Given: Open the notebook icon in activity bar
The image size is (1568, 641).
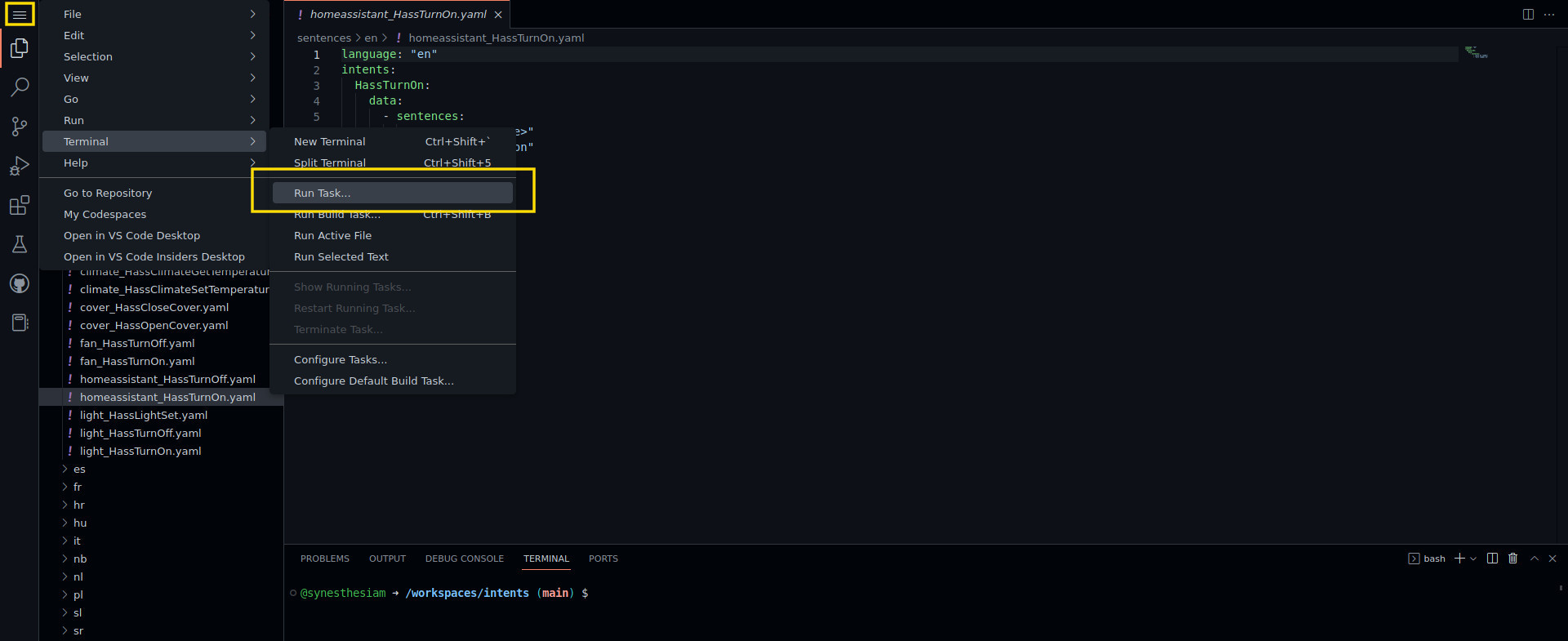Looking at the screenshot, I should coord(20,323).
